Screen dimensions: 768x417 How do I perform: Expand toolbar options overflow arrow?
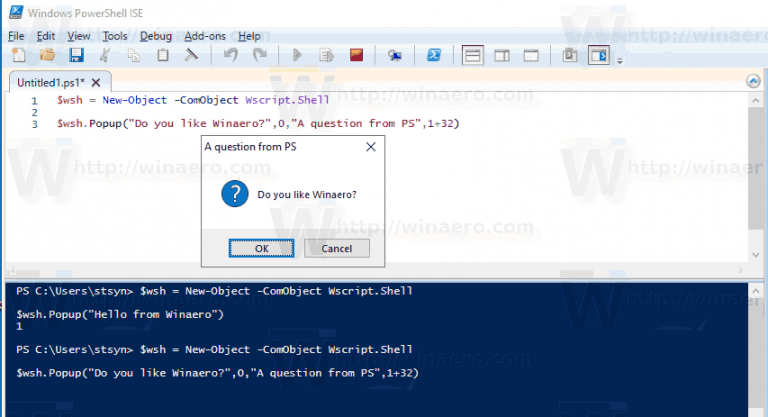point(620,61)
